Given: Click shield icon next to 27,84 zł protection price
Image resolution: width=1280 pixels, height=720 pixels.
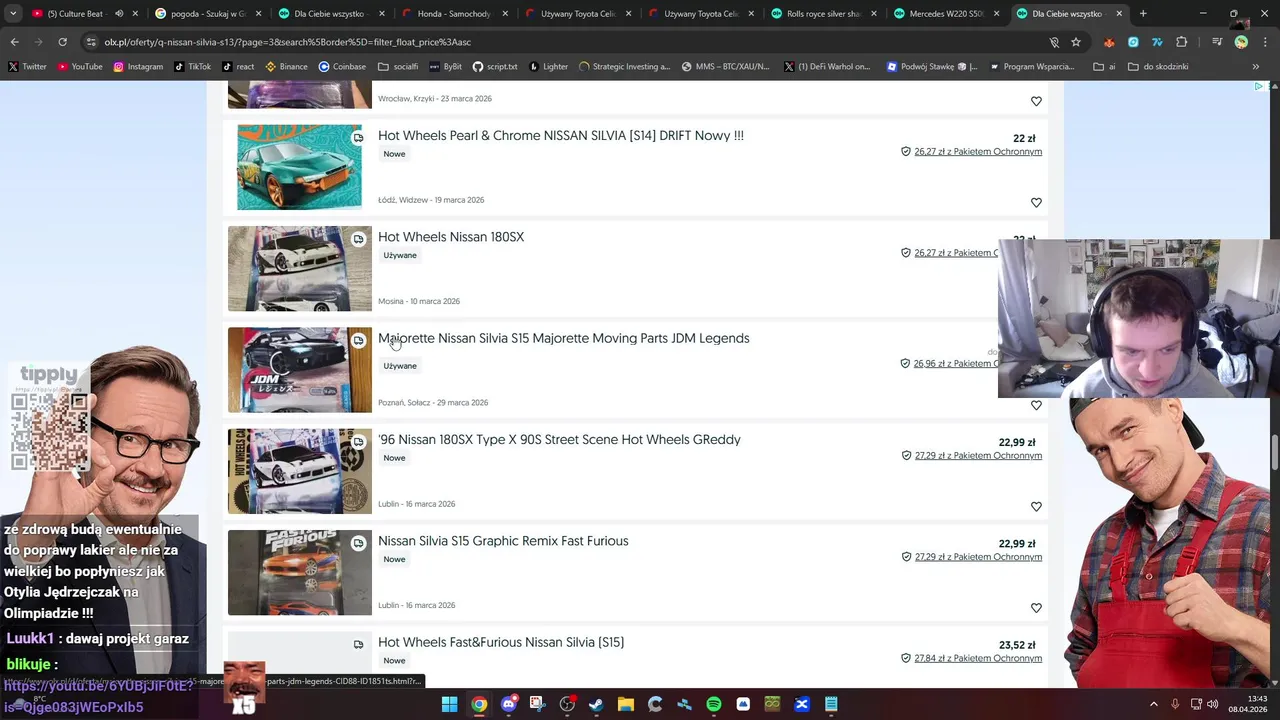Looking at the screenshot, I should click(x=906, y=658).
